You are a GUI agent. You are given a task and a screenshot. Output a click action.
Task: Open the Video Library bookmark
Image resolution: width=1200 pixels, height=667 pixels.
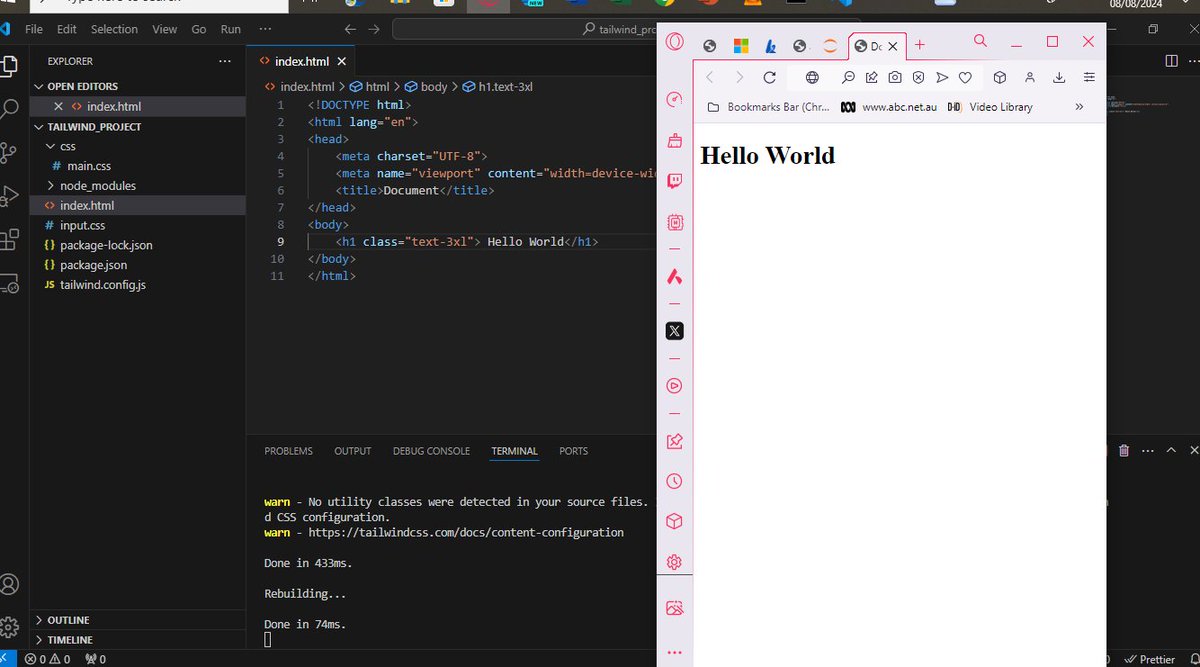pos(990,107)
